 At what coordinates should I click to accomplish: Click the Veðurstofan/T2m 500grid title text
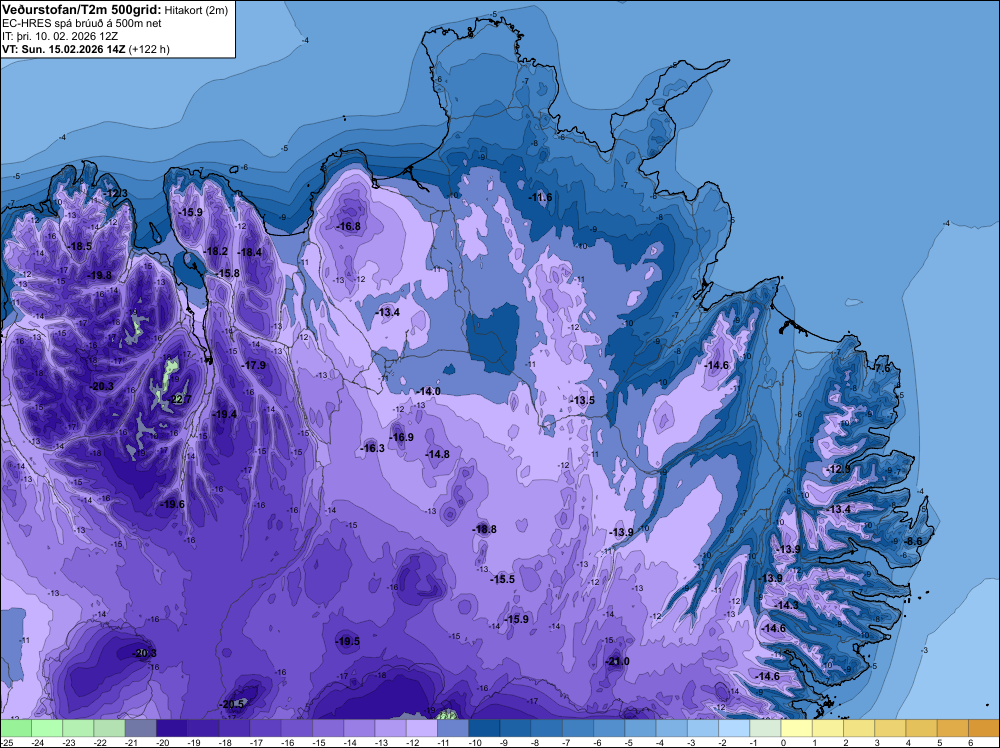[82, 10]
